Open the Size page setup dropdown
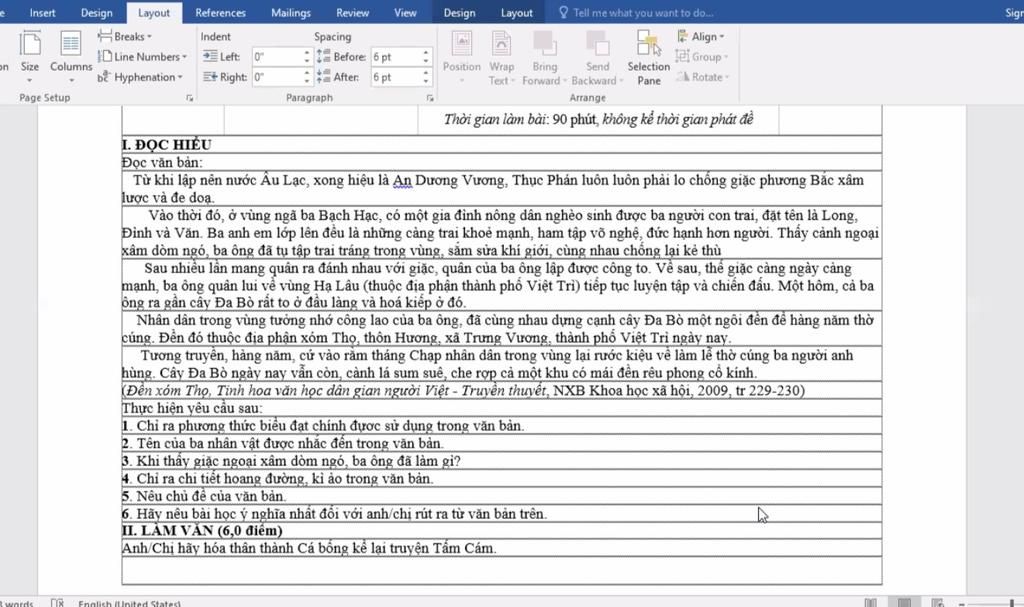 click(x=29, y=56)
